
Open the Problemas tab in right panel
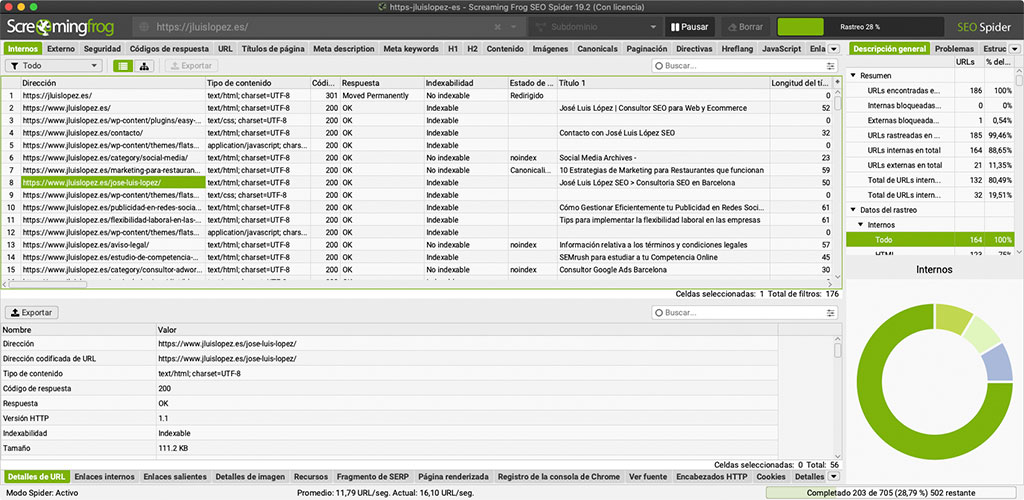pyautogui.click(x=954, y=48)
